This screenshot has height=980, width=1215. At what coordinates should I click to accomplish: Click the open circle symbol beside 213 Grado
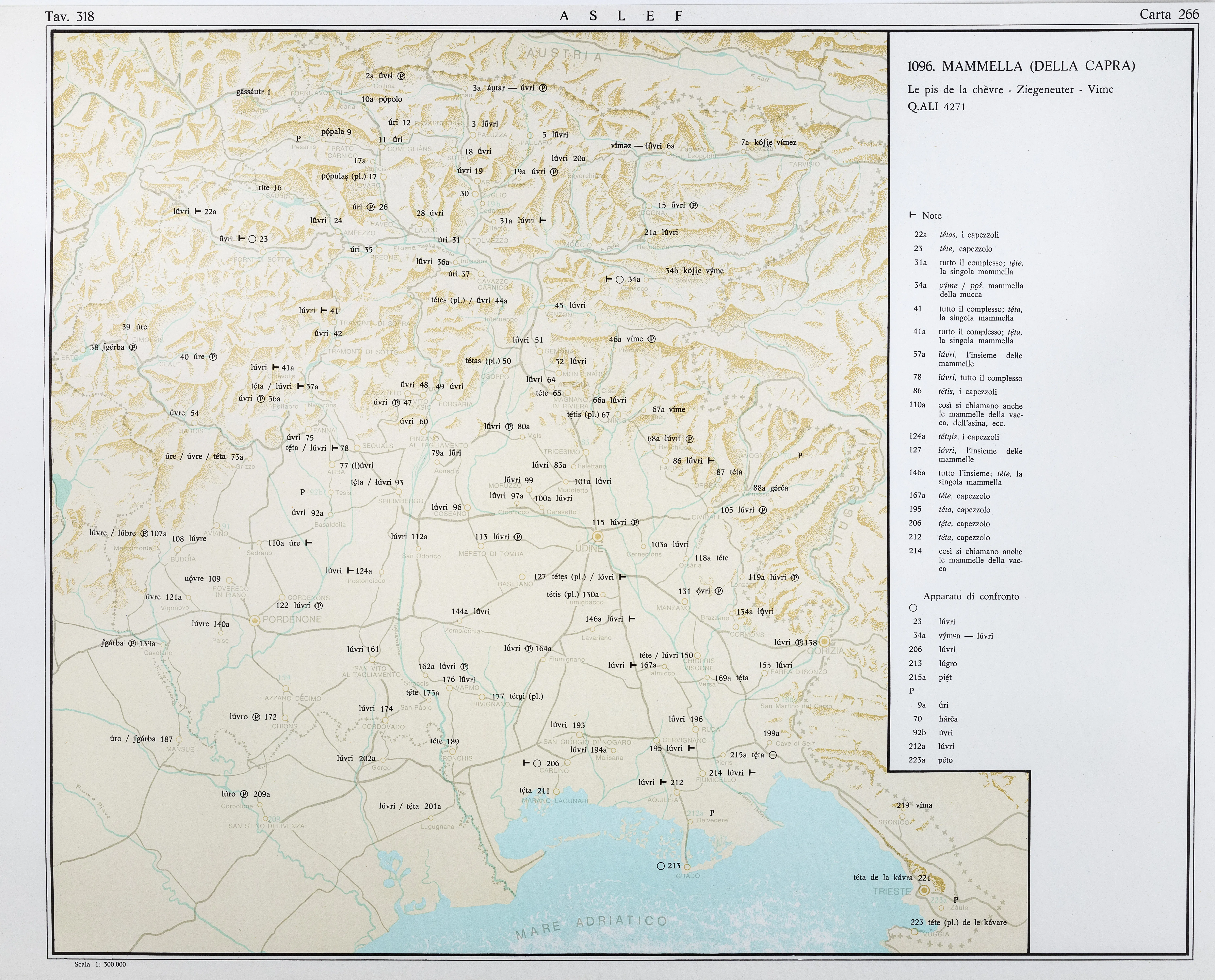coord(661,866)
